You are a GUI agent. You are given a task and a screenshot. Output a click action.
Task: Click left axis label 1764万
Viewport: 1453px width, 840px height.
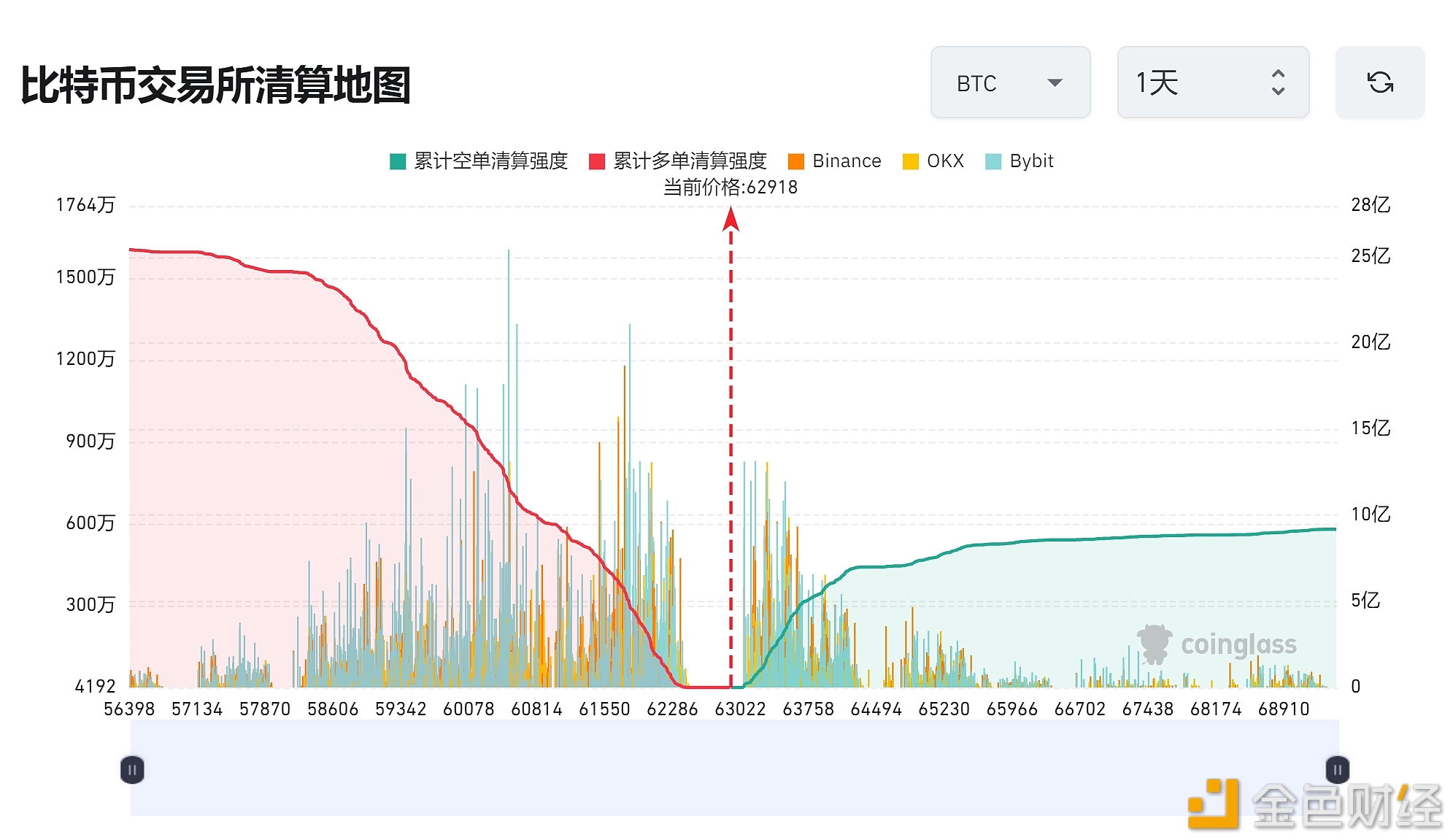point(85,205)
